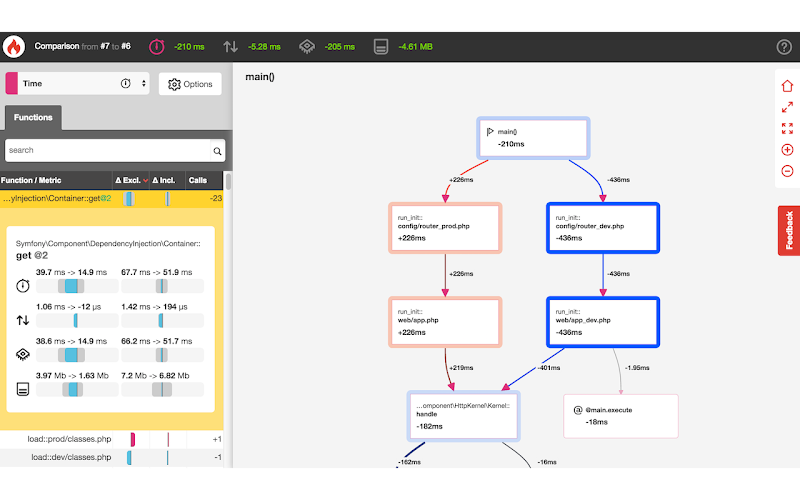The width and height of the screenshot is (800, 500).
Task: Open the help question mark icon
Action: [784, 47]
